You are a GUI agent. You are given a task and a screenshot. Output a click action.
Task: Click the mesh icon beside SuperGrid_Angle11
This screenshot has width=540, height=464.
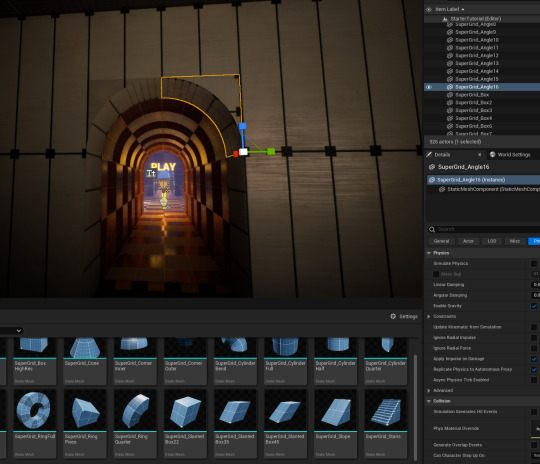pos(450,48)
